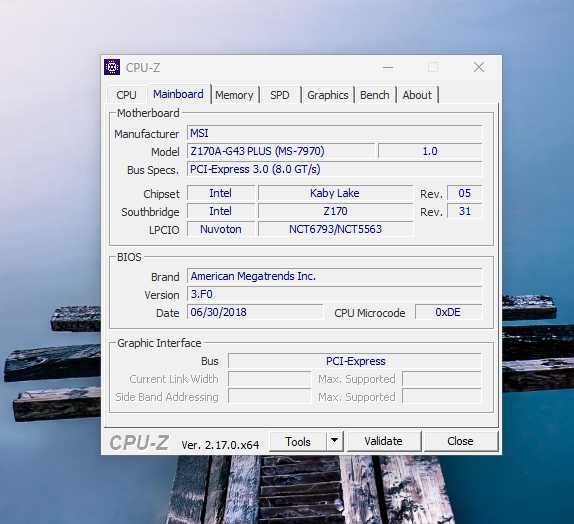
Task: Click the chipset Rev. value 05
Action: tap(464, 193)
